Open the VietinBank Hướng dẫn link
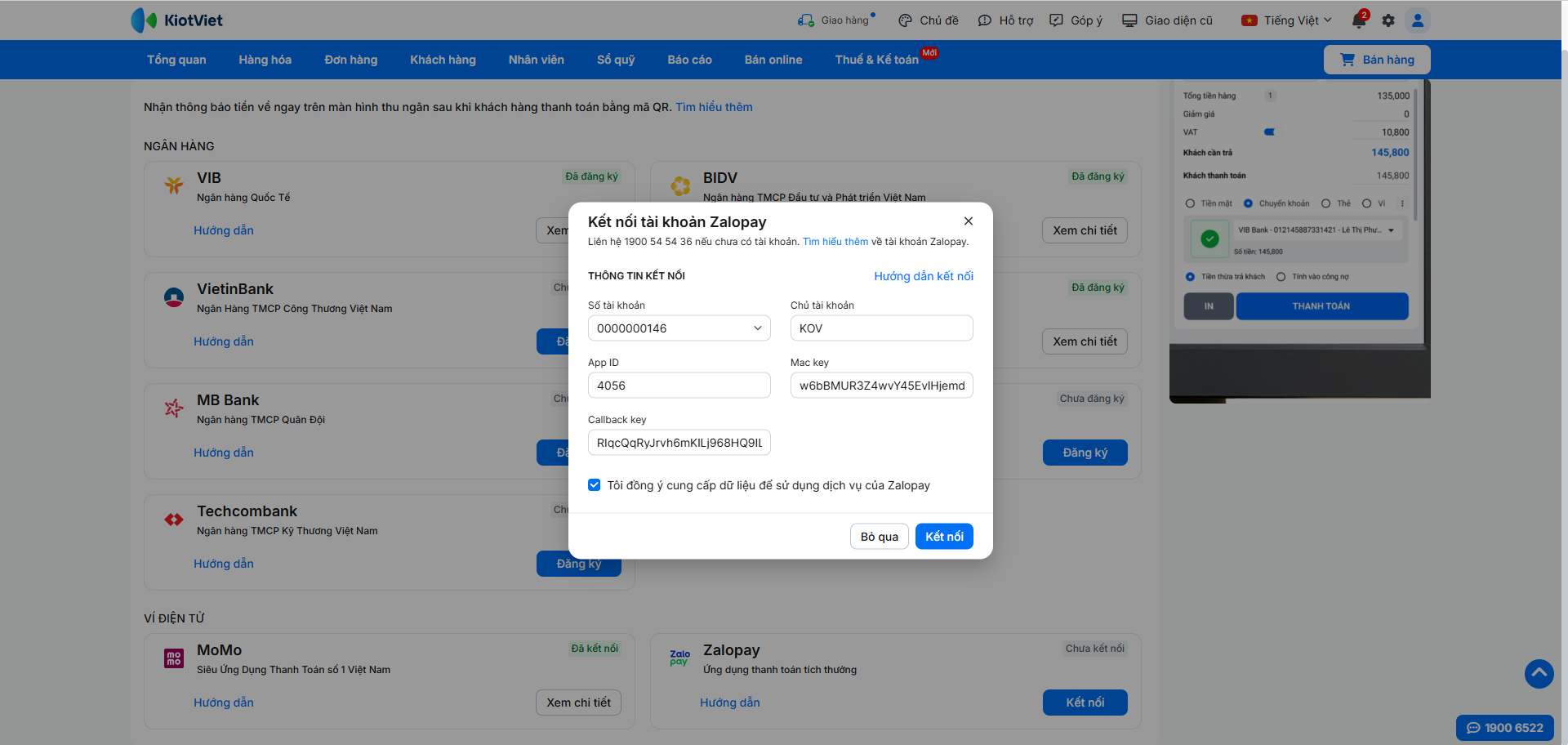This screenshot has height=745, width=1568. coord(224,341)
